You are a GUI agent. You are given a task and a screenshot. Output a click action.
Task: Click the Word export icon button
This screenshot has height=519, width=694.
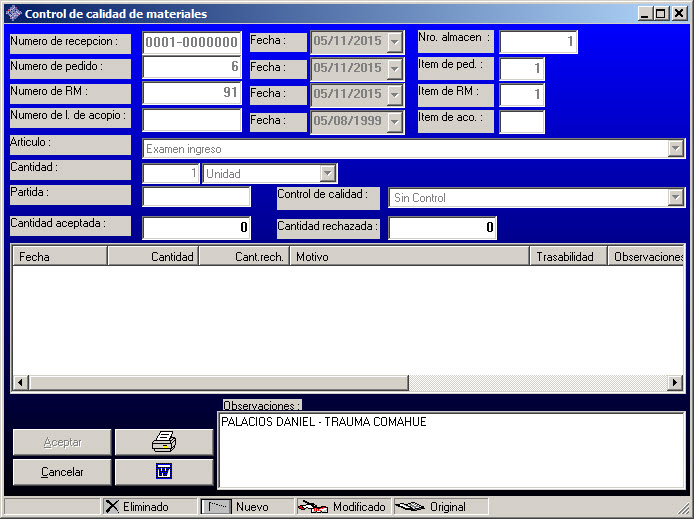[164, 472]
